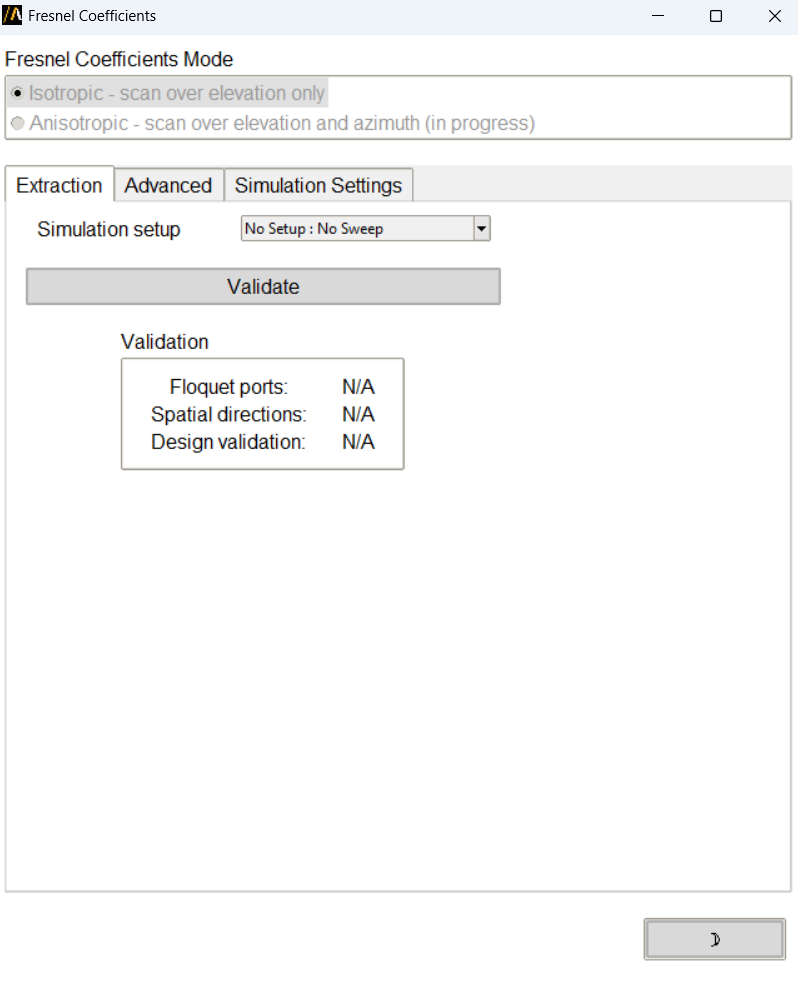Screen dimensions: 798x983
Task: Select Anisotropic elevation and azimuth mode
Action: click(17, 124)
